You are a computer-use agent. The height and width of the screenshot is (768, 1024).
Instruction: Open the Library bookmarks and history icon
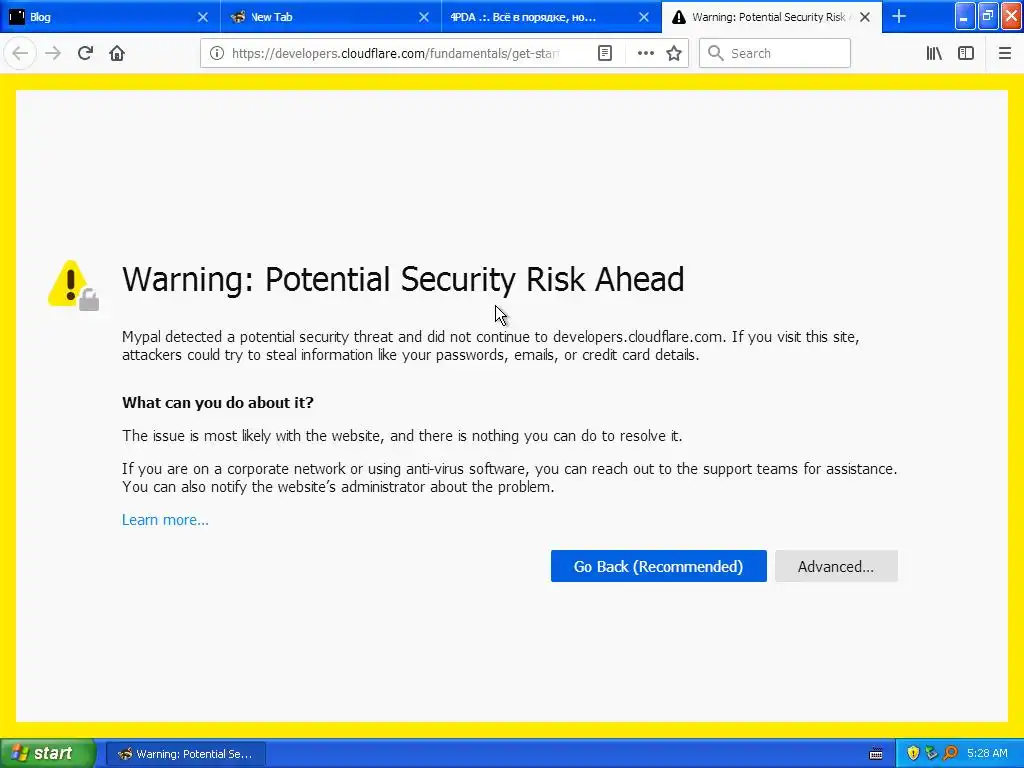[934, 54]
